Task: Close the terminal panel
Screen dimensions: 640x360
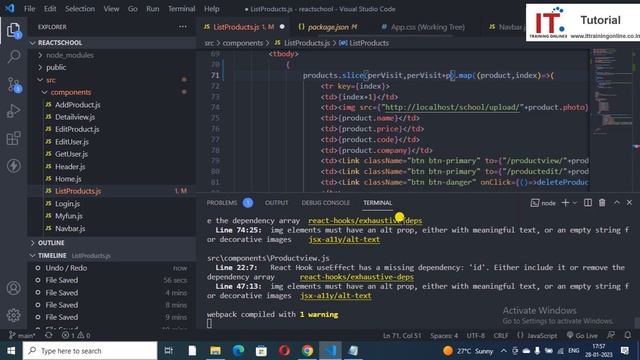Action: [629, 202]
